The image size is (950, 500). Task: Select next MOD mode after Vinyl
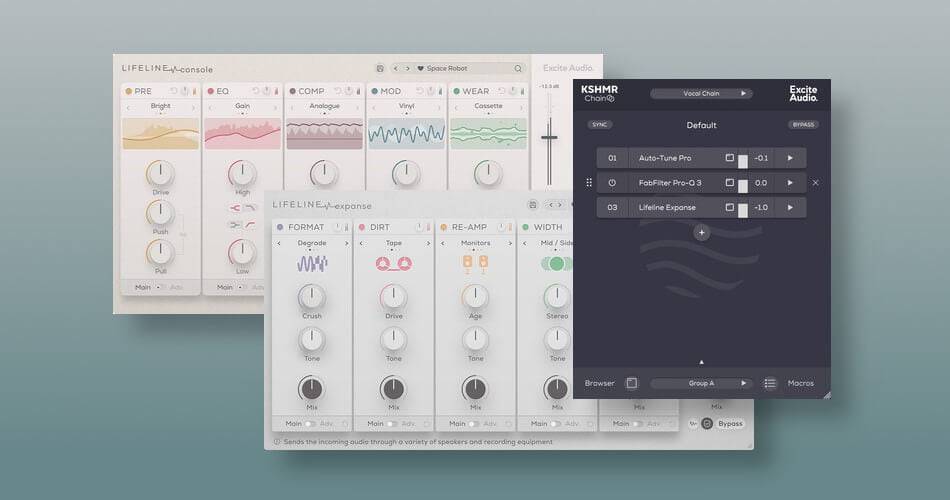(439, 108)
